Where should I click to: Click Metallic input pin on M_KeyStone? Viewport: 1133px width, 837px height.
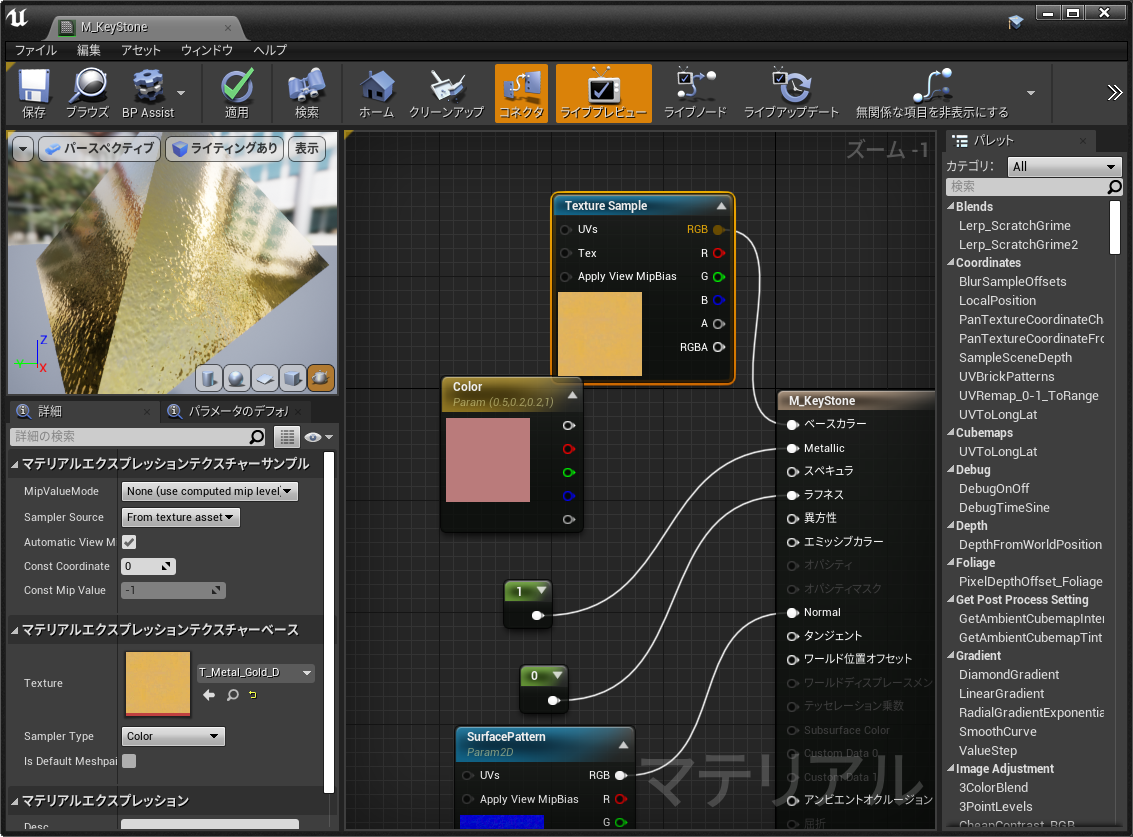click(793, 449)
